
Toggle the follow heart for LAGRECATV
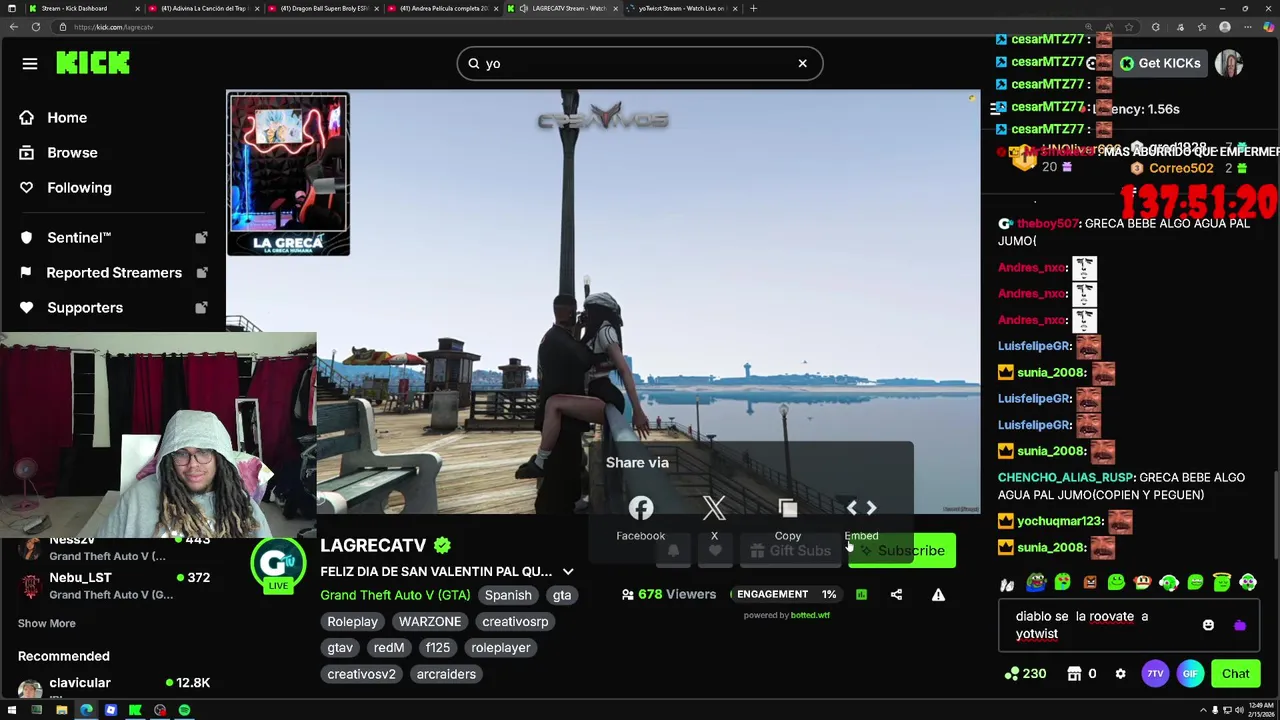click(715, 551)
